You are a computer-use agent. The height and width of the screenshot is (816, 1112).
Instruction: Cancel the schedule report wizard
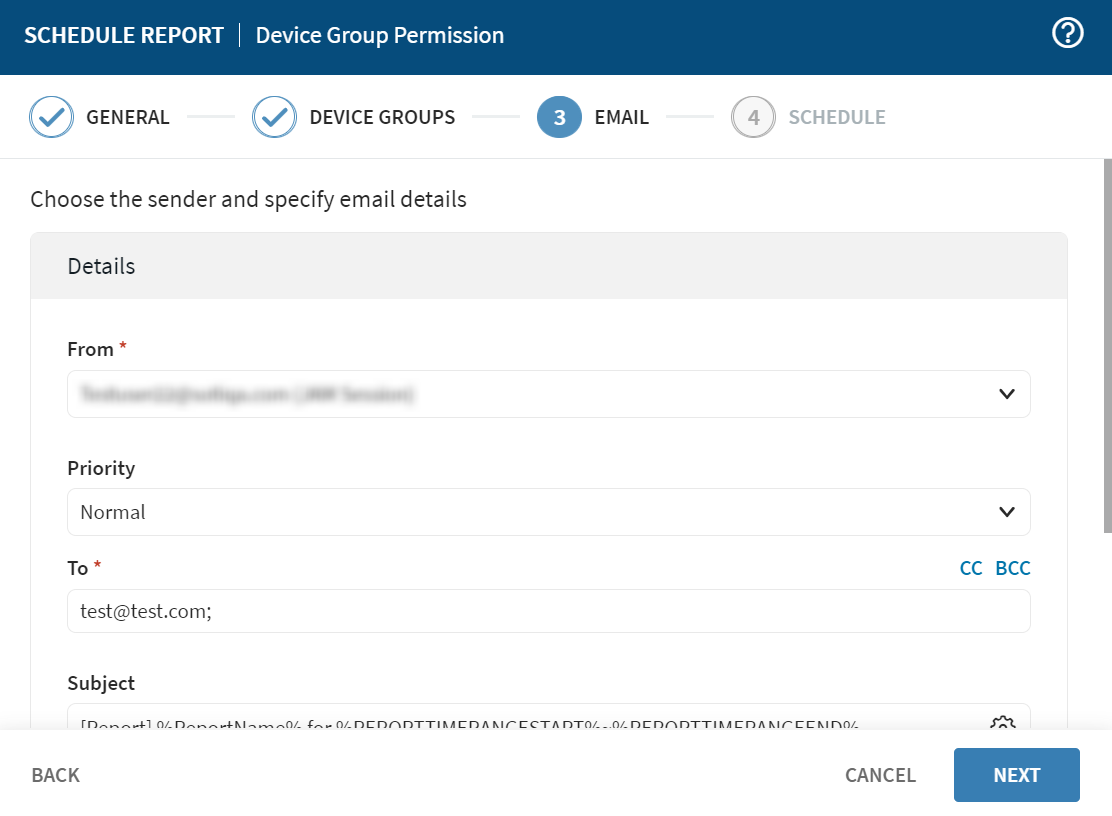click(x=880, y=775)
